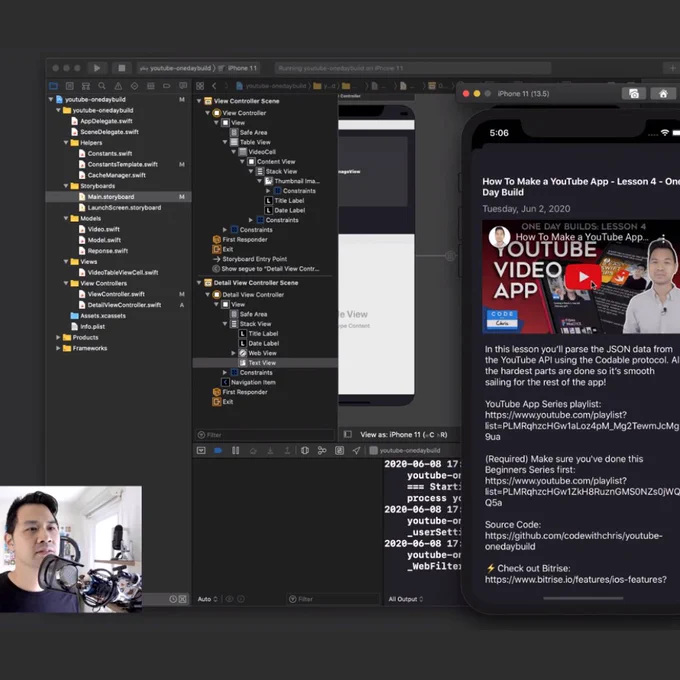Go back using jump bar back arrow
Image resolution: width=680 pixels, height=680 pixels.
[x=214, y=86]
